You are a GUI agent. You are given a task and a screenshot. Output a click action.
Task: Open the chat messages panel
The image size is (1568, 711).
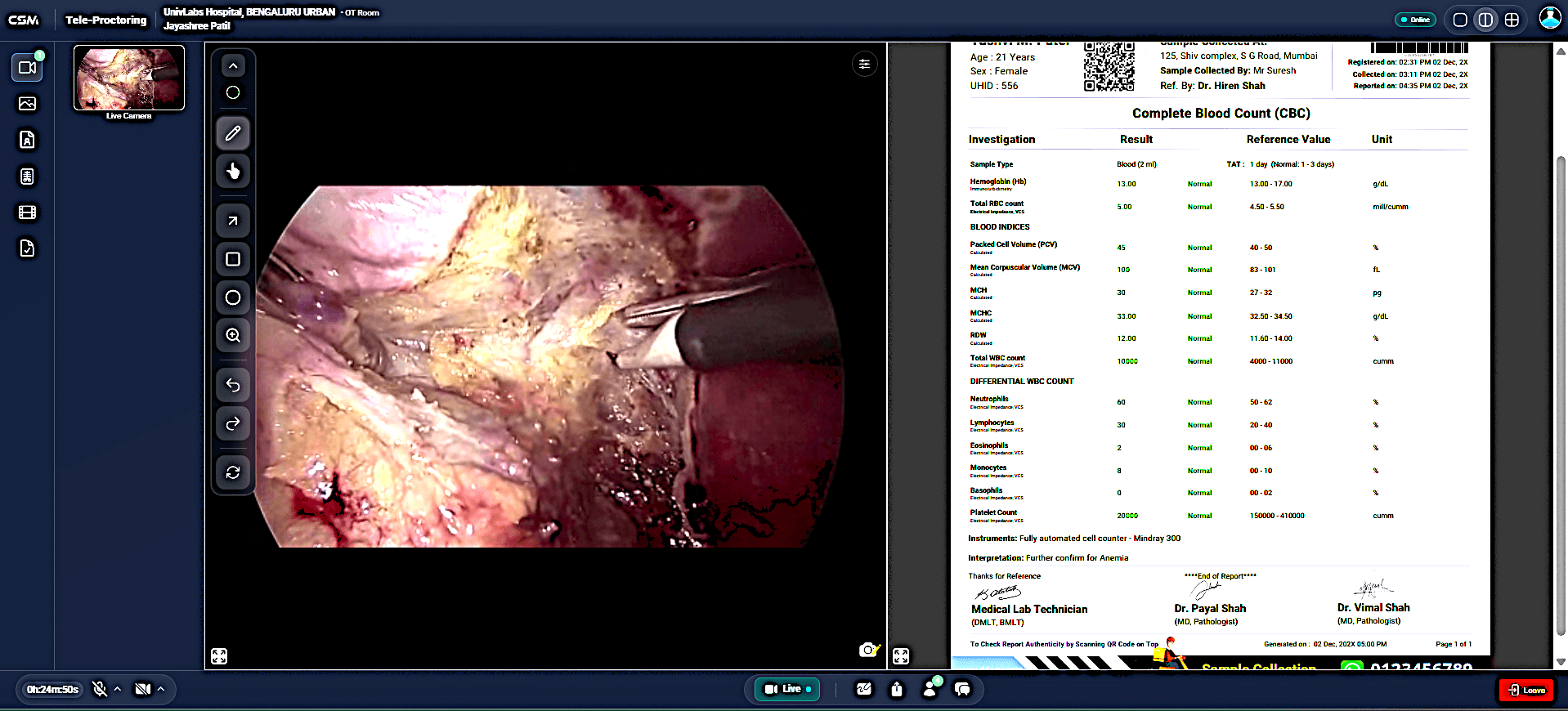[x=963, y=689]
